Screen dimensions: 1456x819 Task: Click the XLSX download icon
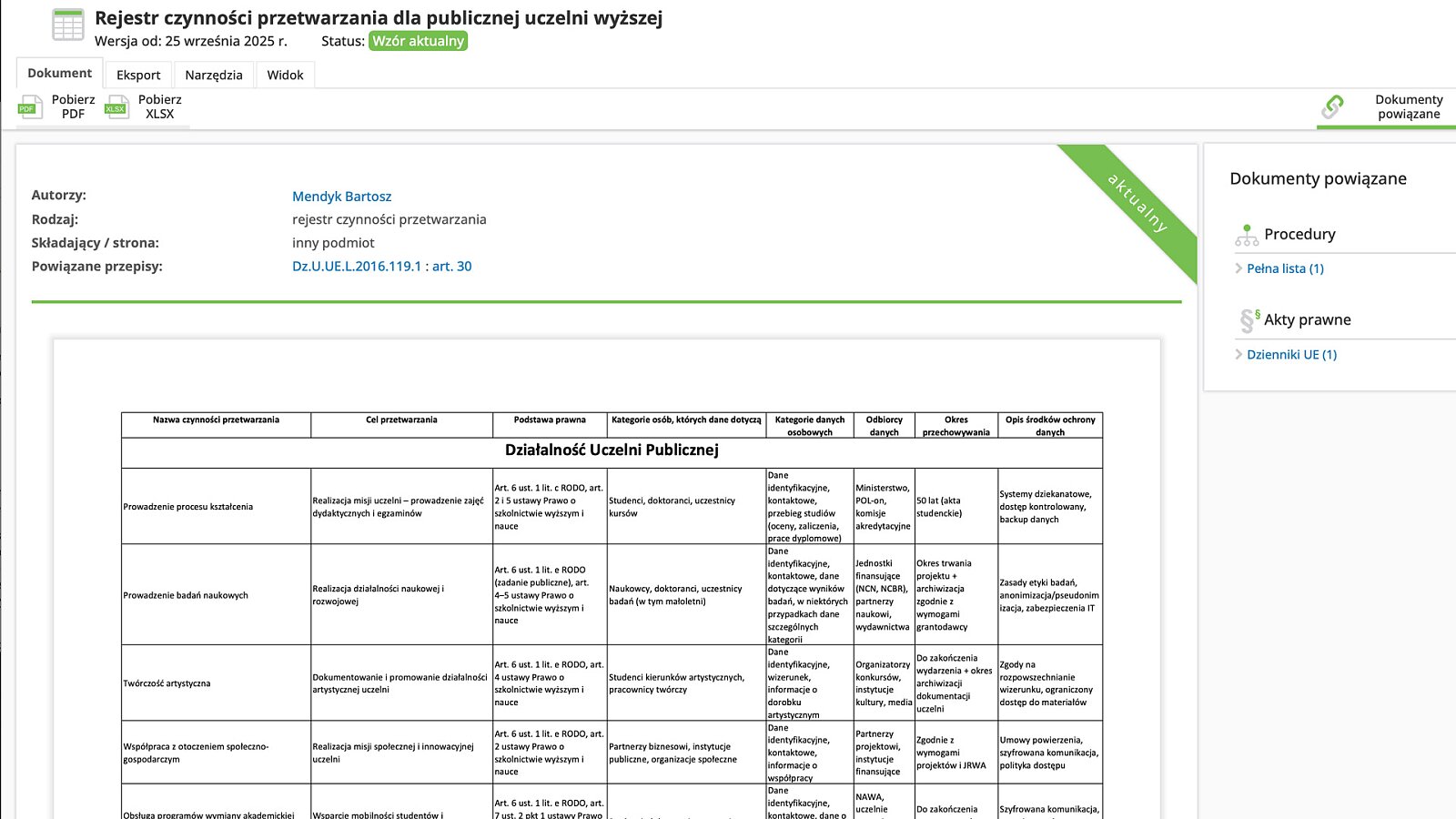116,107
